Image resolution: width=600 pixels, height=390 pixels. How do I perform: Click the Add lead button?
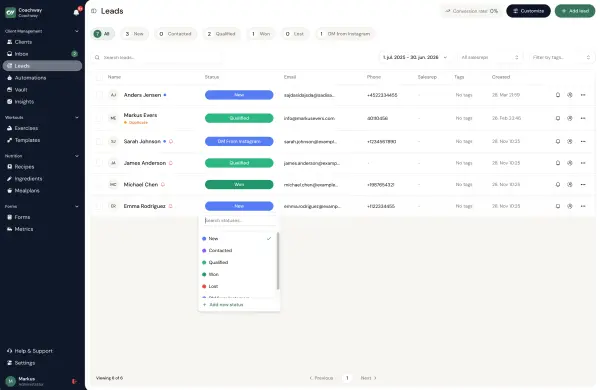575,11
